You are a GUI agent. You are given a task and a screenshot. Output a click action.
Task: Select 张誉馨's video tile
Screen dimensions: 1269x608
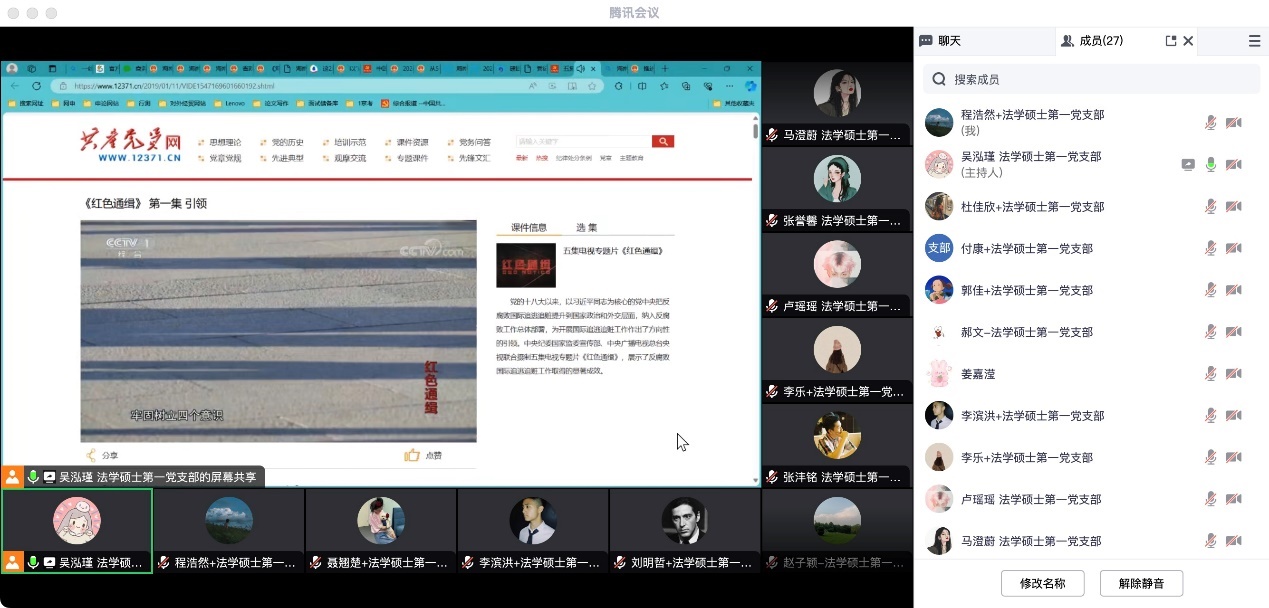click(836, 189)
